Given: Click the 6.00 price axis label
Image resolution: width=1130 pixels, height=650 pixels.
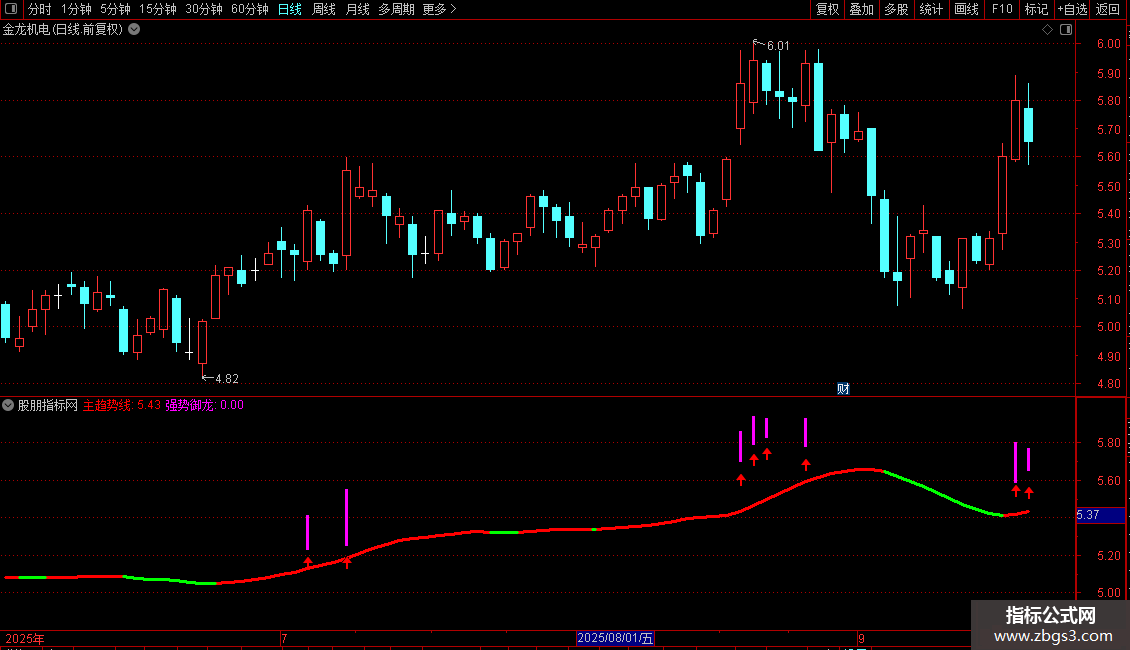Looking at the screenshot, I should (x=1108, y=44).
